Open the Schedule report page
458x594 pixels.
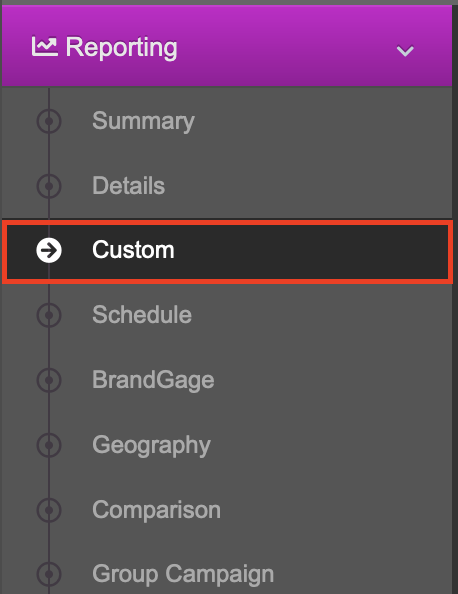pos(142,314)
